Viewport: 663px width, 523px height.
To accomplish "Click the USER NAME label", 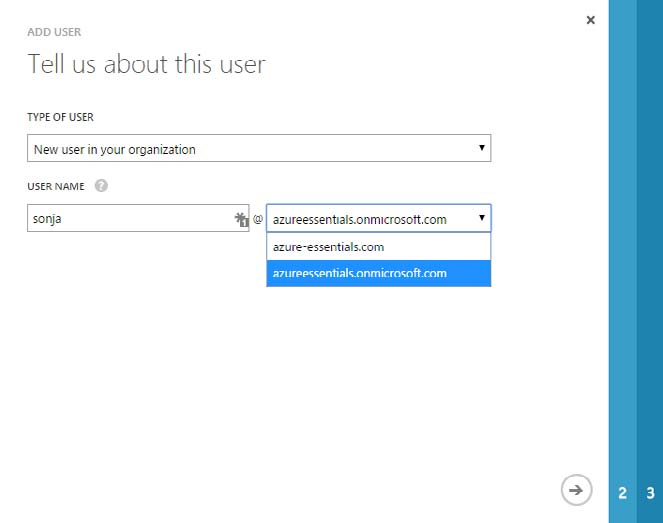I will (x=56, y=186).
